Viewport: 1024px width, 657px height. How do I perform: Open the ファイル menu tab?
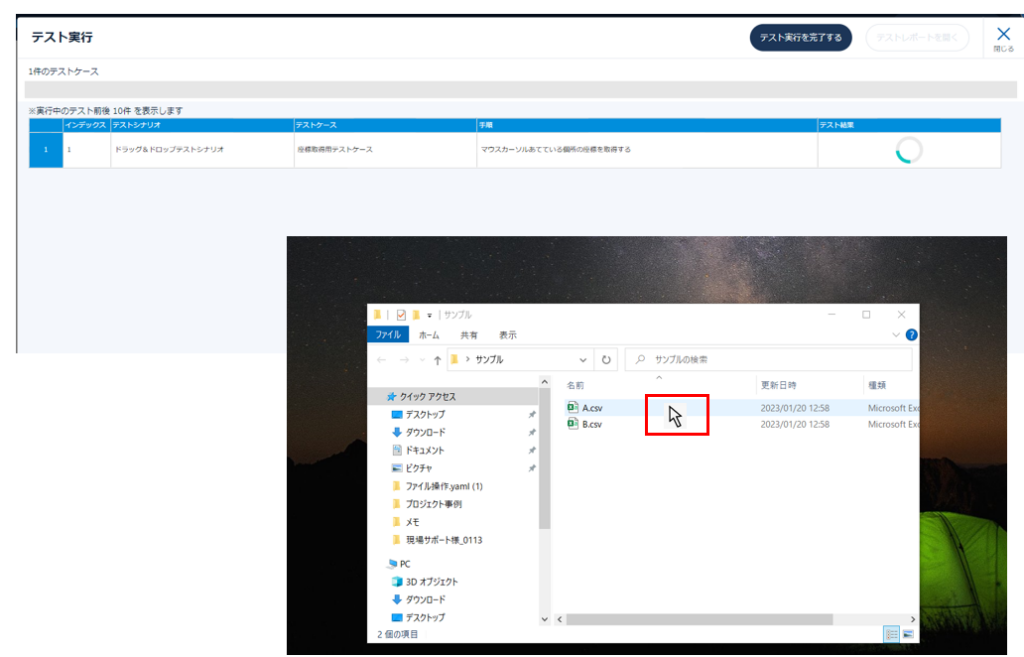click(x=386, y=335)
